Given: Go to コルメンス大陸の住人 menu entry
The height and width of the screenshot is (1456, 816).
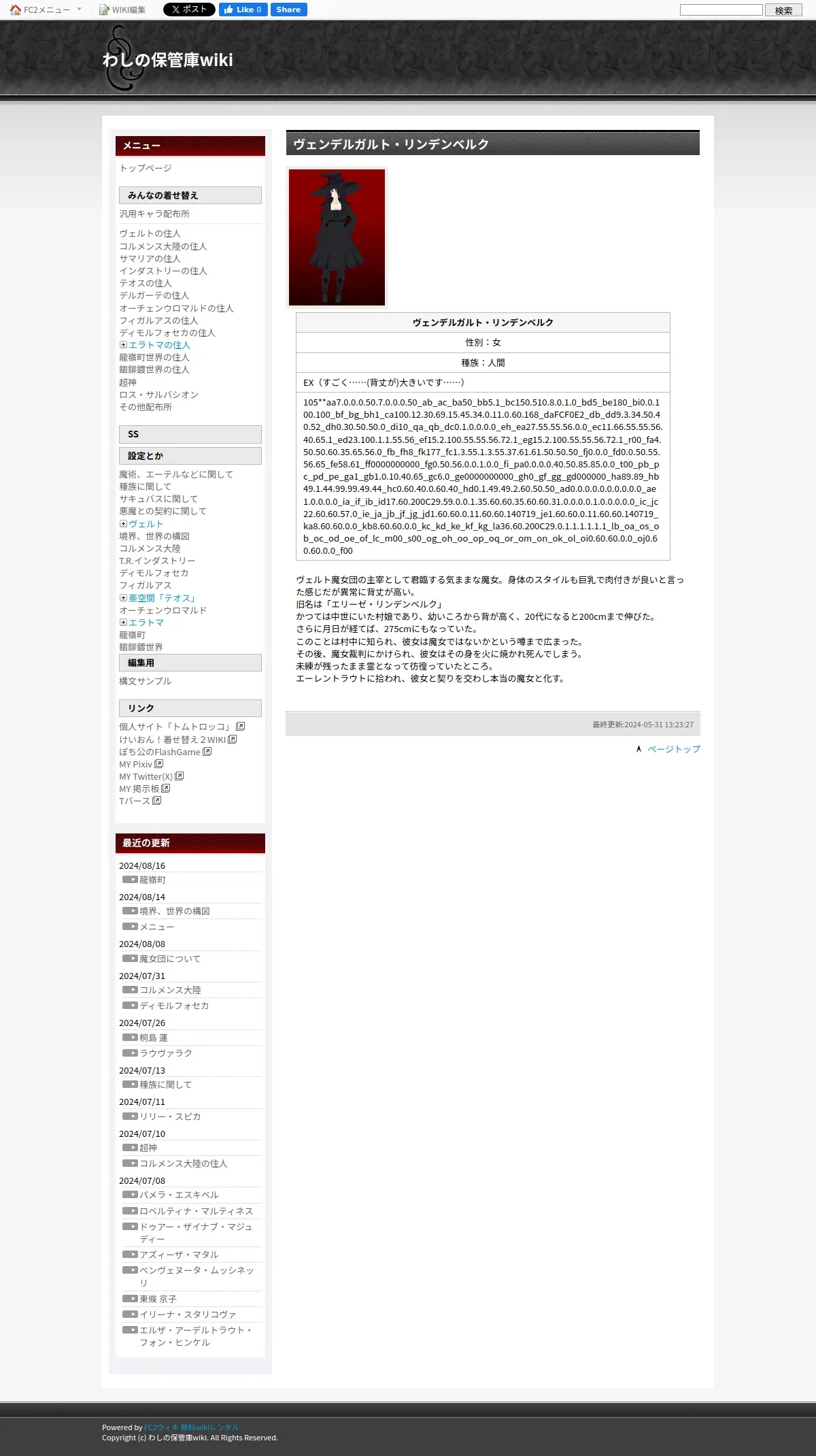Looking at the screenshot, I should coord(163,246).
